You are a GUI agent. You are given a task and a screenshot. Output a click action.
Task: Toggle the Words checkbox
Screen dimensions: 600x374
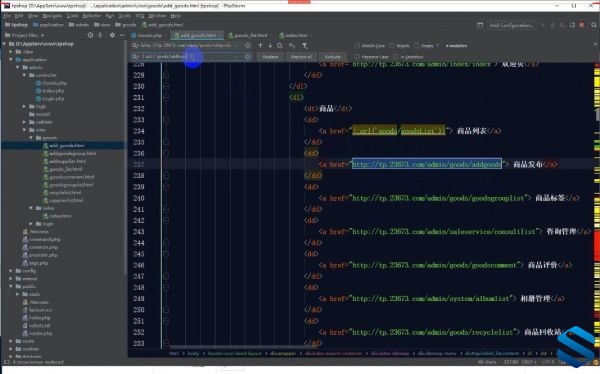point(391,46)
